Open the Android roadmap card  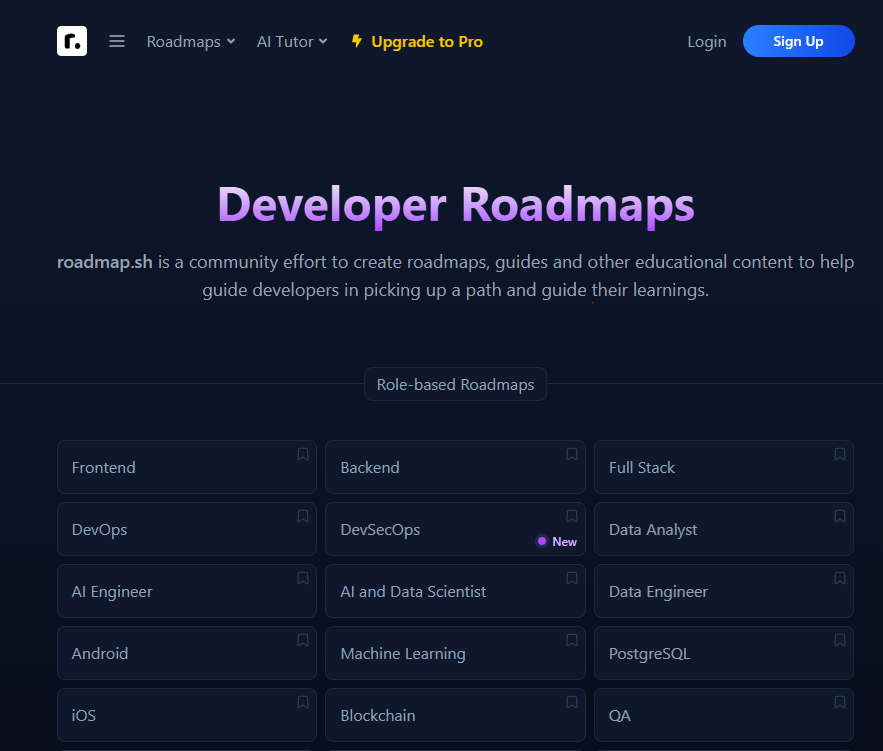pos(187,653)
